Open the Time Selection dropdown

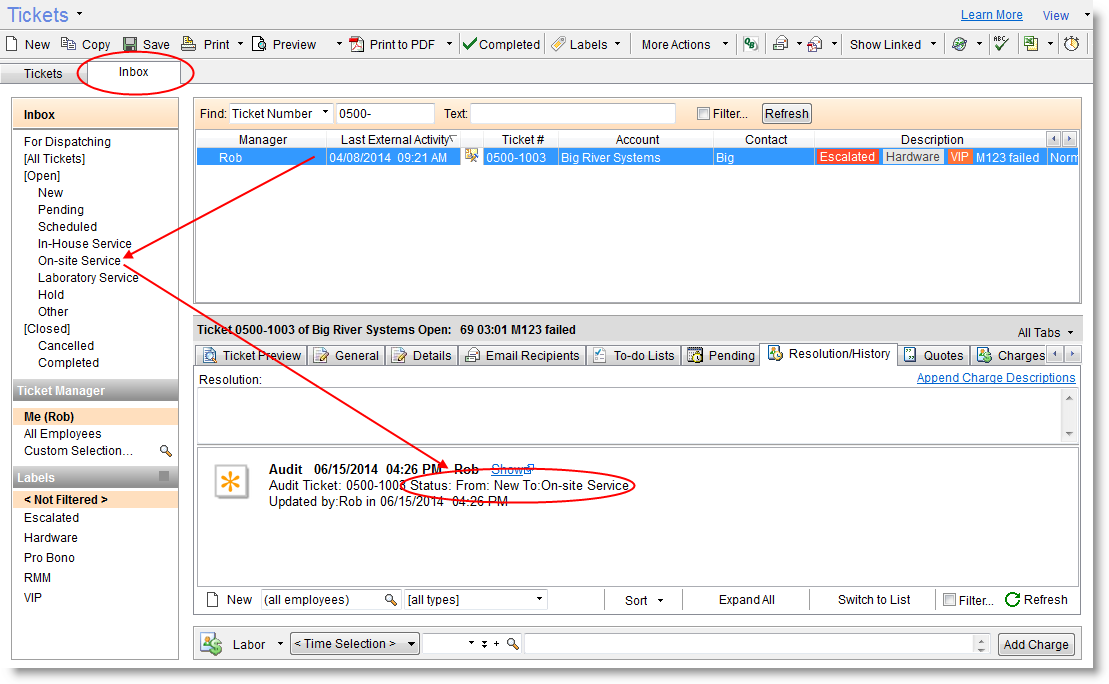[x=354, y=643]
